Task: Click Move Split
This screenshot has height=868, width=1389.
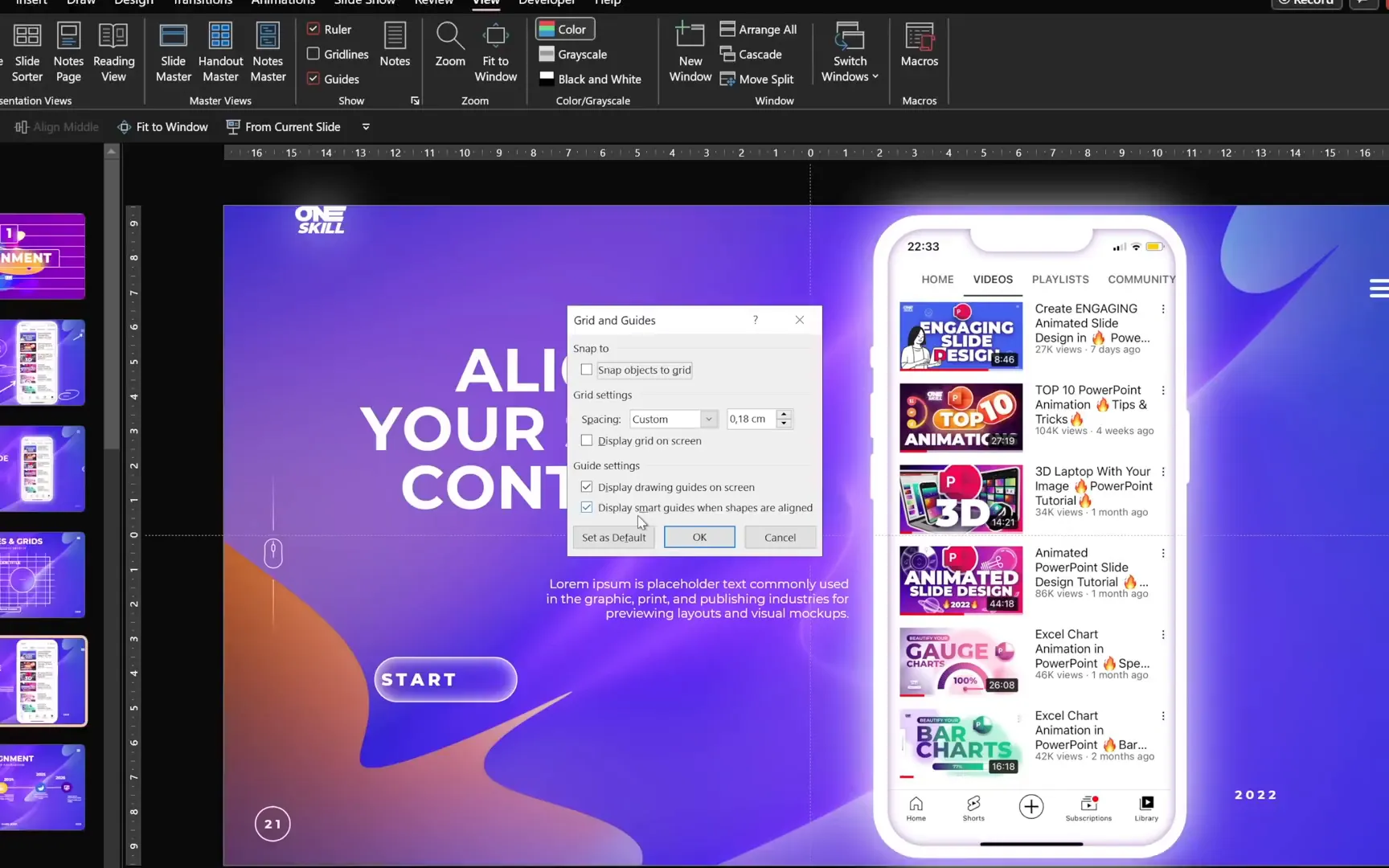Action: pyautogui.click(x=756, y=79)
